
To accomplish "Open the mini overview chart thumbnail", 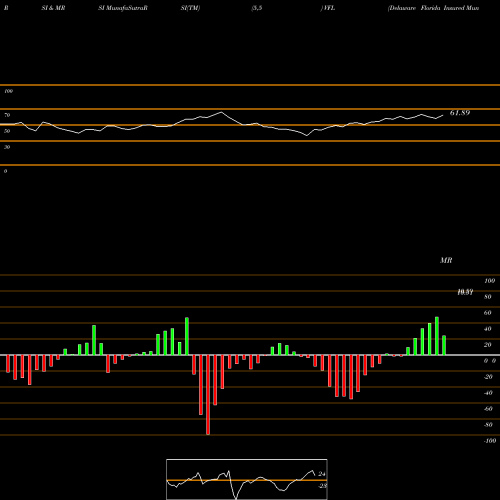I will 247,479.
